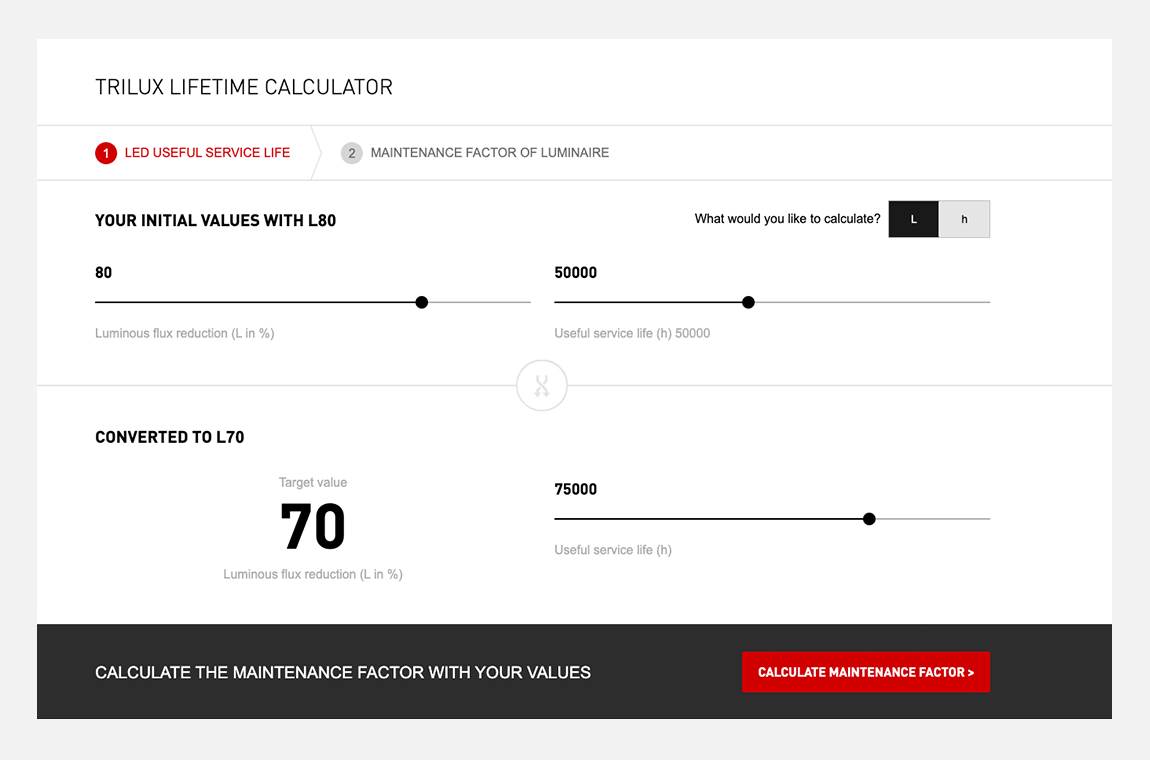
Task: Click the 'Target value' label
Action: pyautogui.click(x=312, y=483)
